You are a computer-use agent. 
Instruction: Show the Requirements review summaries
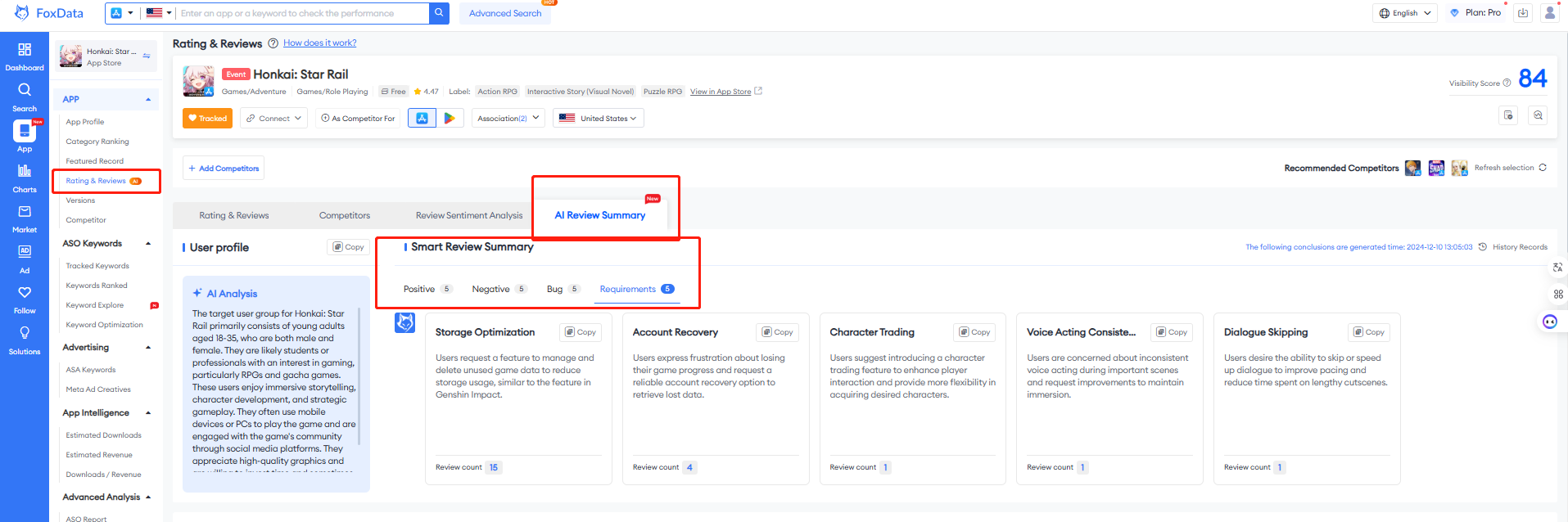[637, 289]
